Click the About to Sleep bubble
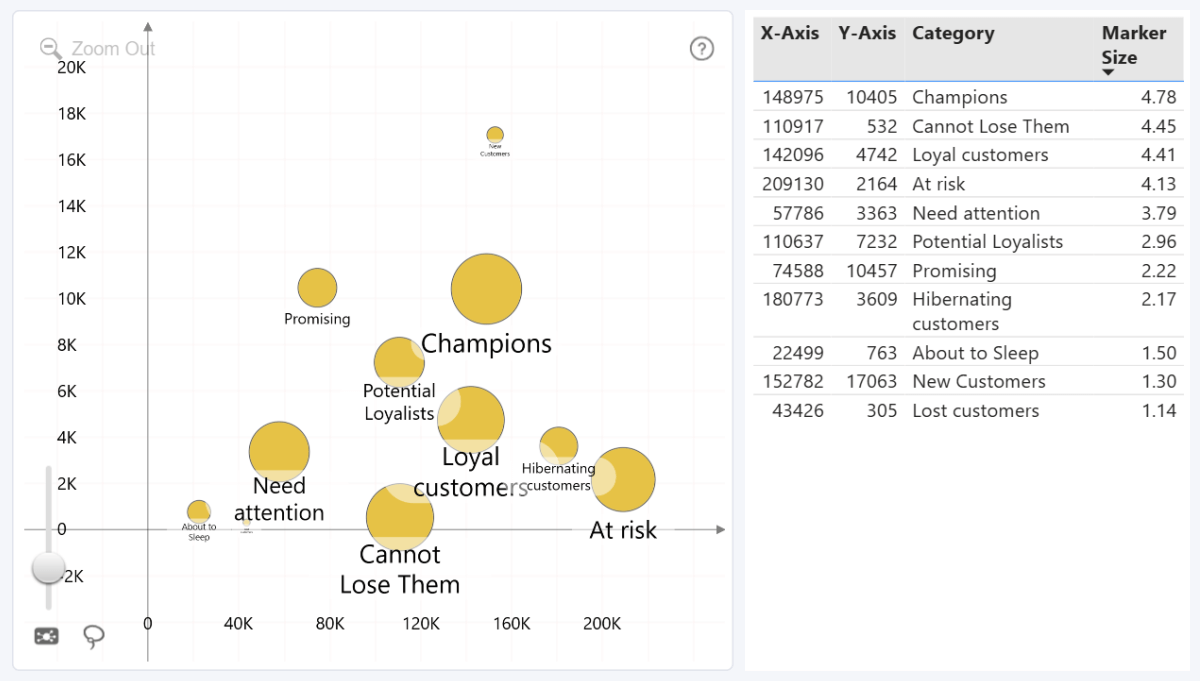1200x681 pixels. [x=199, y=511]
